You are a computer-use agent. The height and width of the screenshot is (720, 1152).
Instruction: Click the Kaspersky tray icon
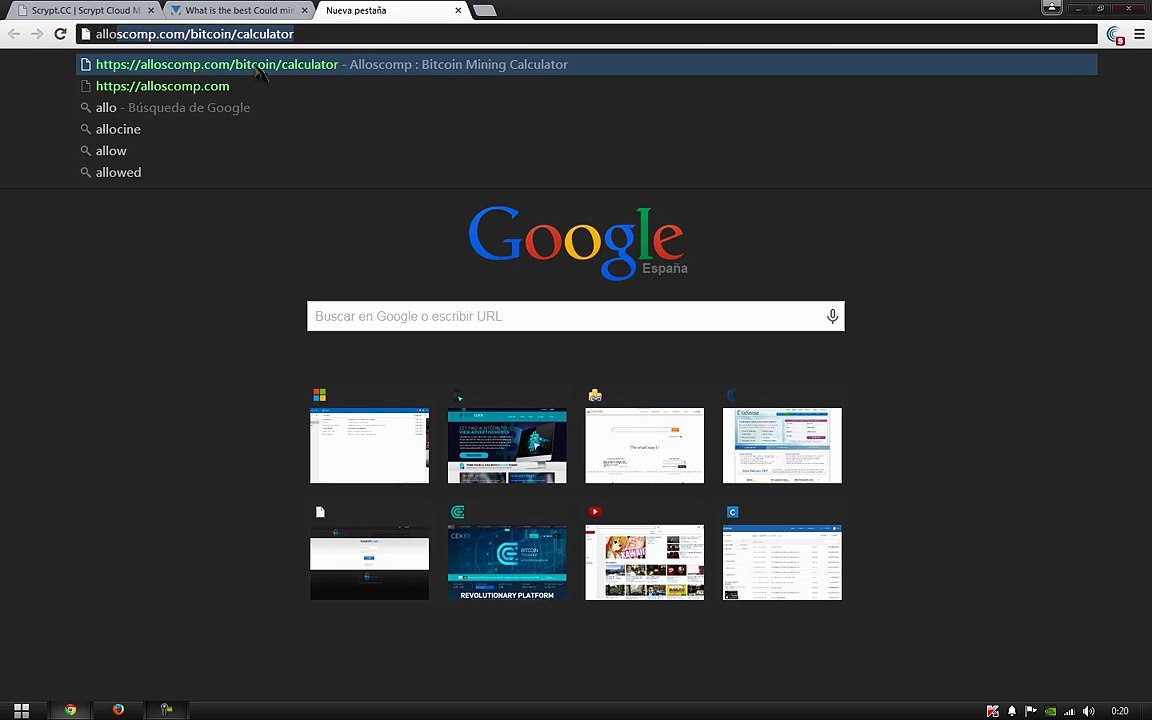point(993,710)
